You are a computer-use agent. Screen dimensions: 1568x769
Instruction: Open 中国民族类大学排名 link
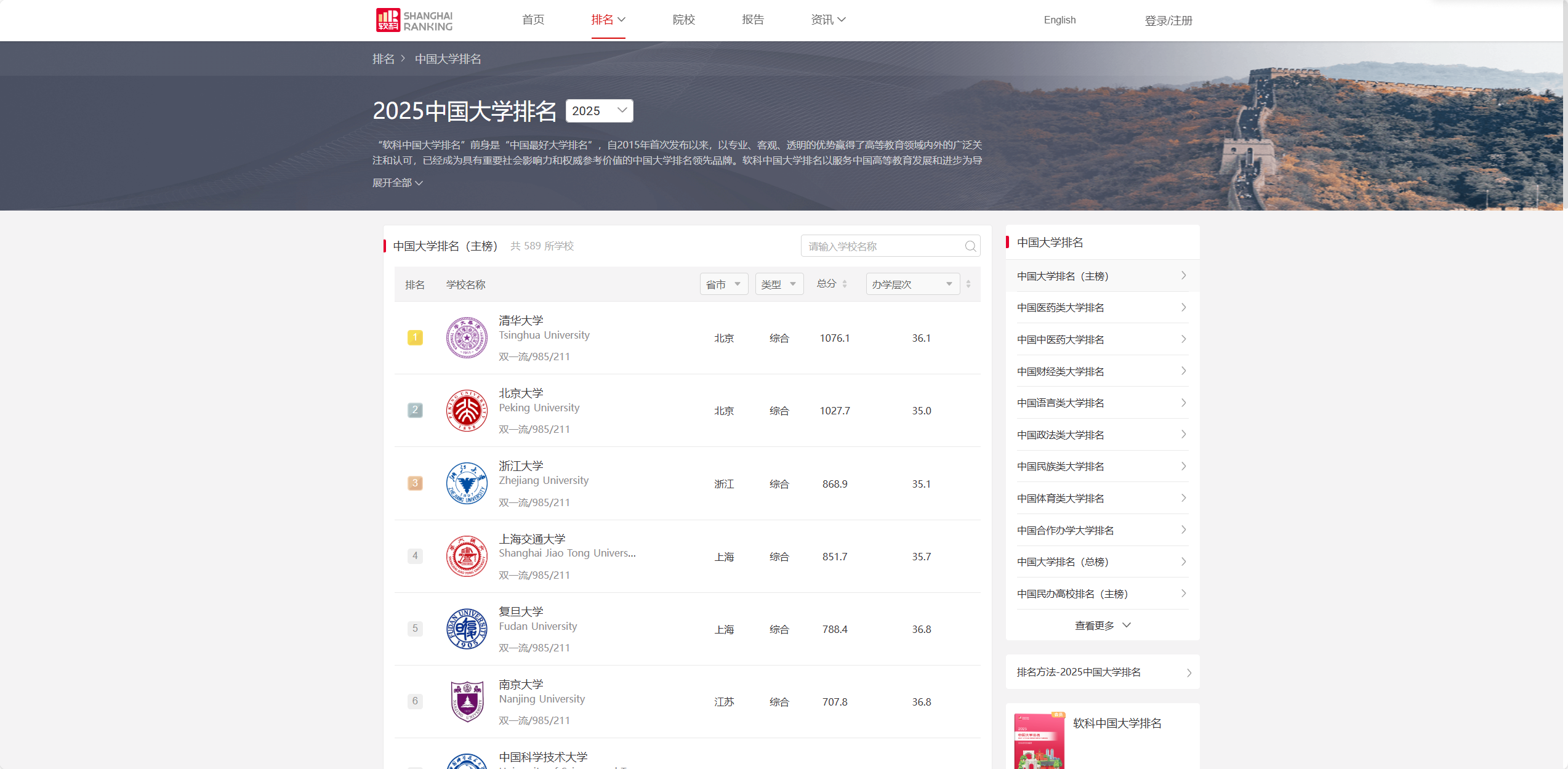[1060, 466]
